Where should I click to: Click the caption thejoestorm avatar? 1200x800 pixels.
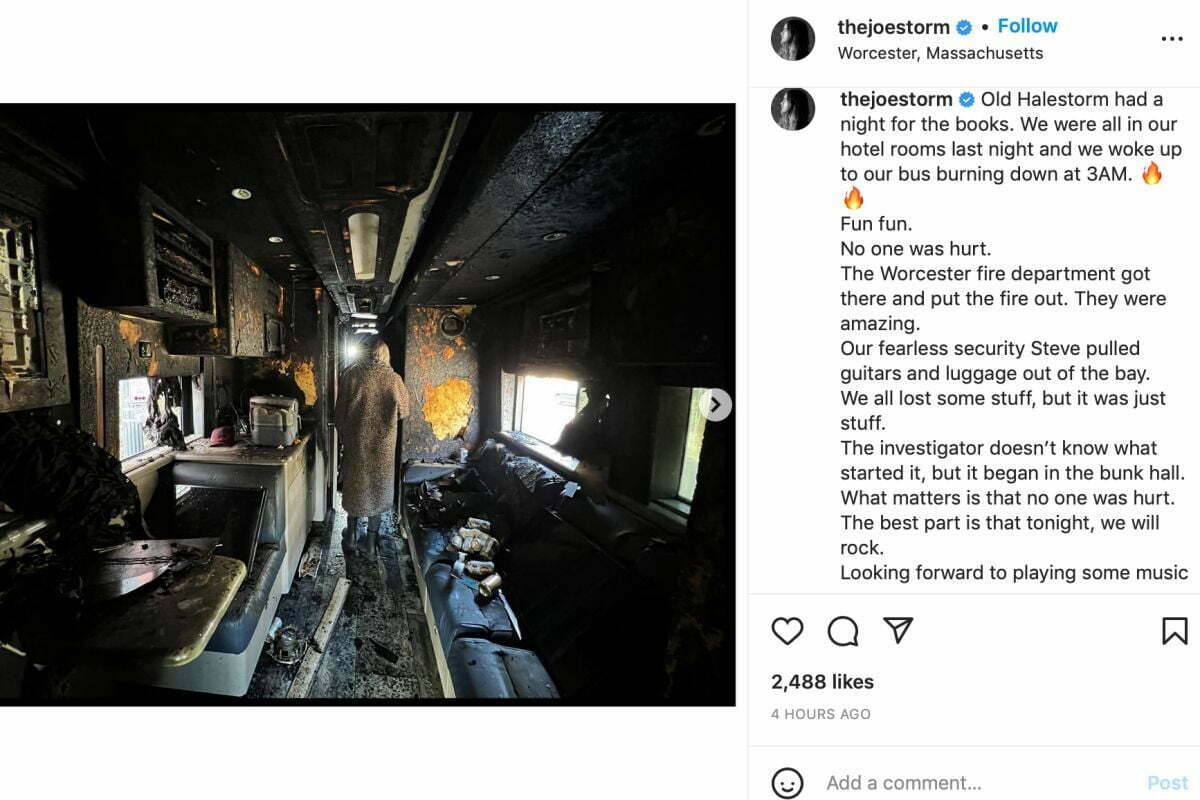tap(793, 109)
